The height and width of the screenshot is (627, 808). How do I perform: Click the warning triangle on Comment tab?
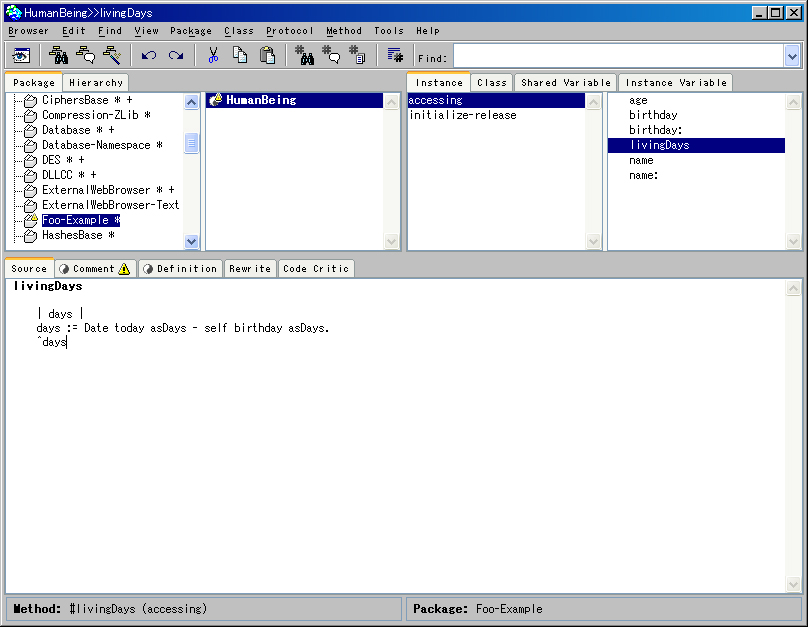click(x=124, y=269)
